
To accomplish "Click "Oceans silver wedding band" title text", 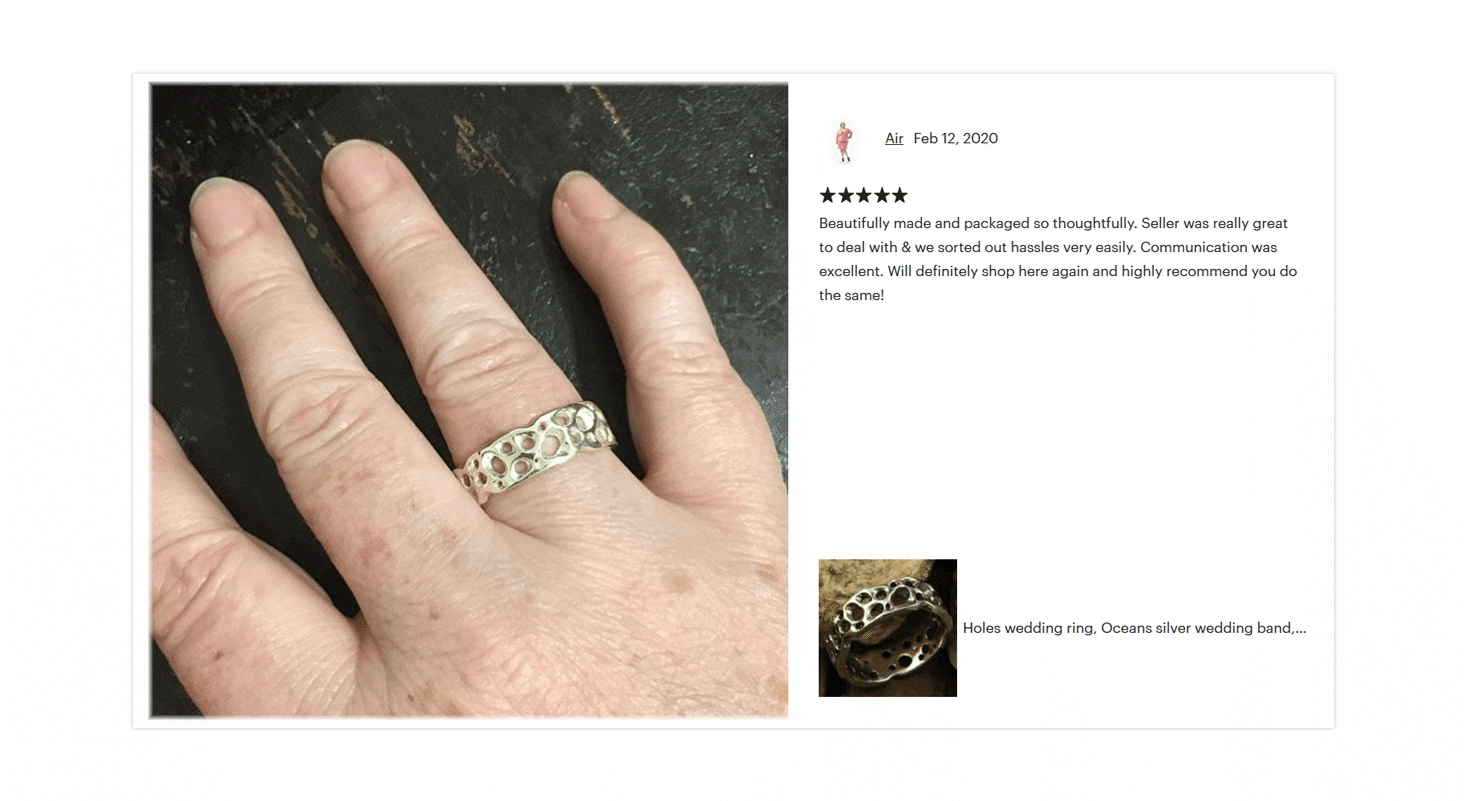I will point(1196,628).
